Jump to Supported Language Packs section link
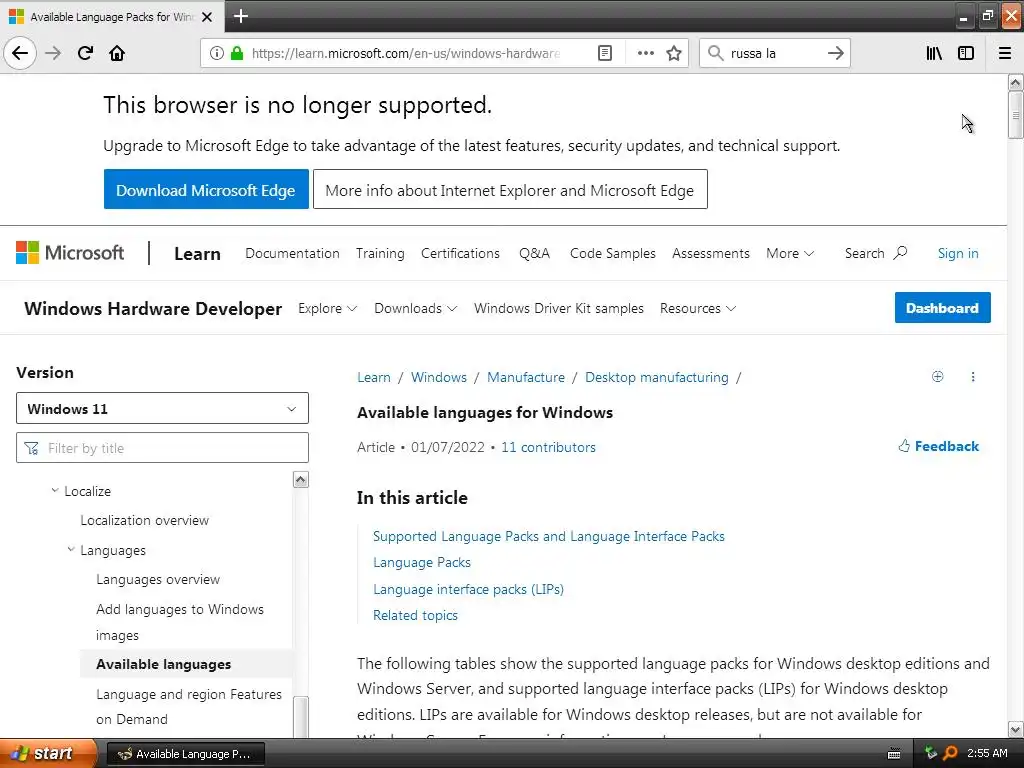The image size is (1024, 768). pyautogui.click(x=549, y=536)
